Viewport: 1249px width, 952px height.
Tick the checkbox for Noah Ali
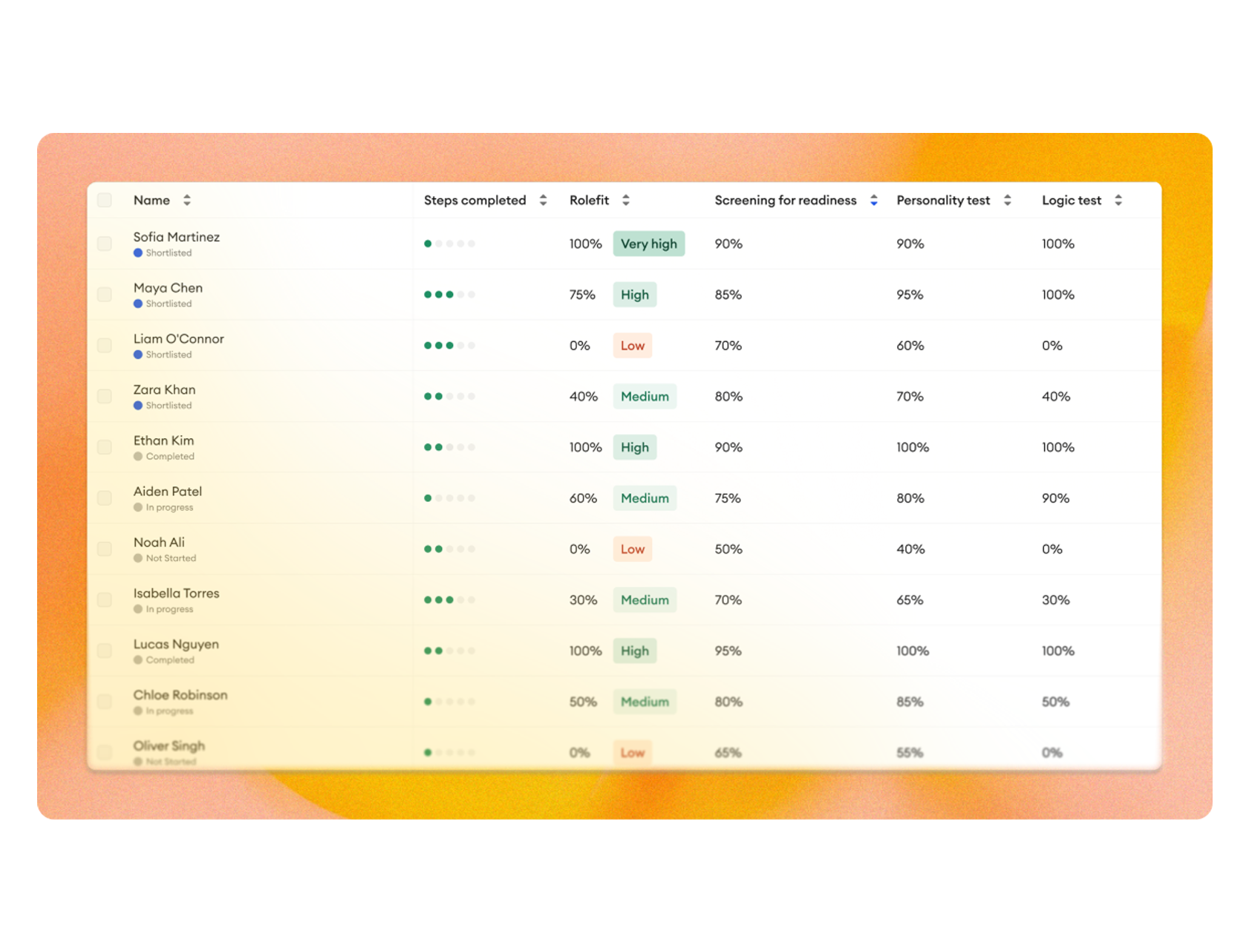(105, 550)
